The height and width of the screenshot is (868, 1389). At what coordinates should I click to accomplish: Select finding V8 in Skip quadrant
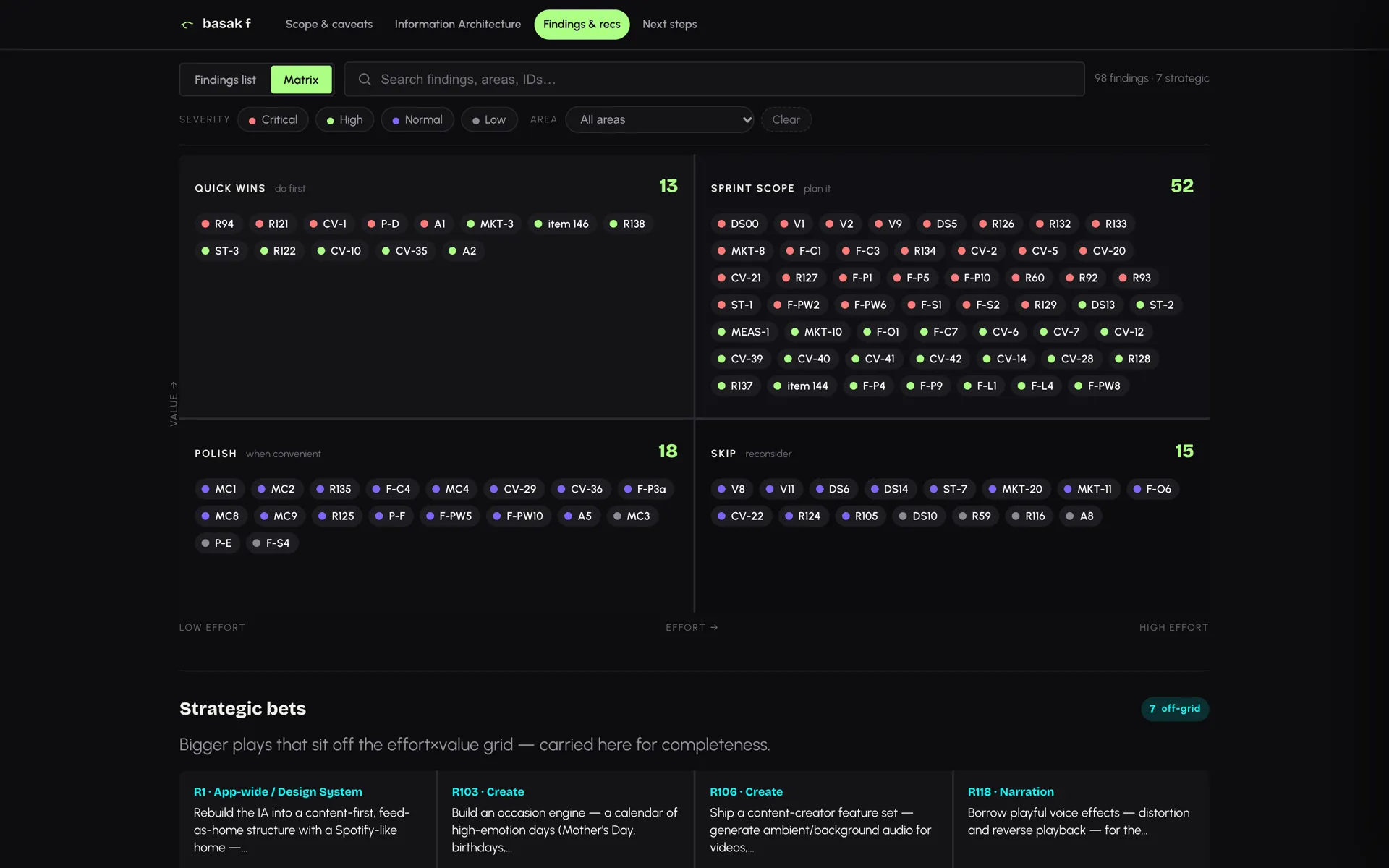731,490
